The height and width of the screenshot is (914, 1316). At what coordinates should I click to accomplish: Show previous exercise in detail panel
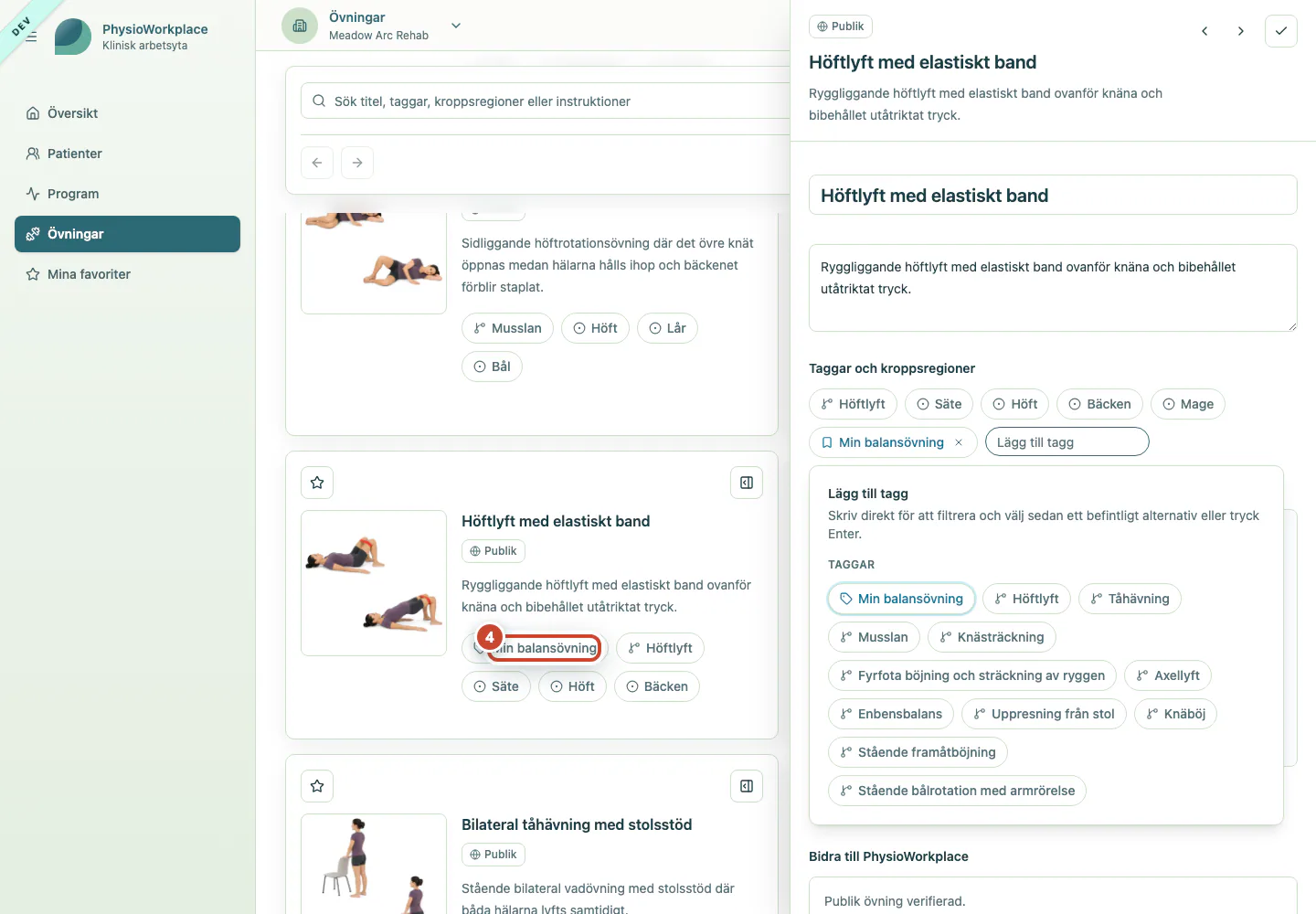click(1205, 31)
